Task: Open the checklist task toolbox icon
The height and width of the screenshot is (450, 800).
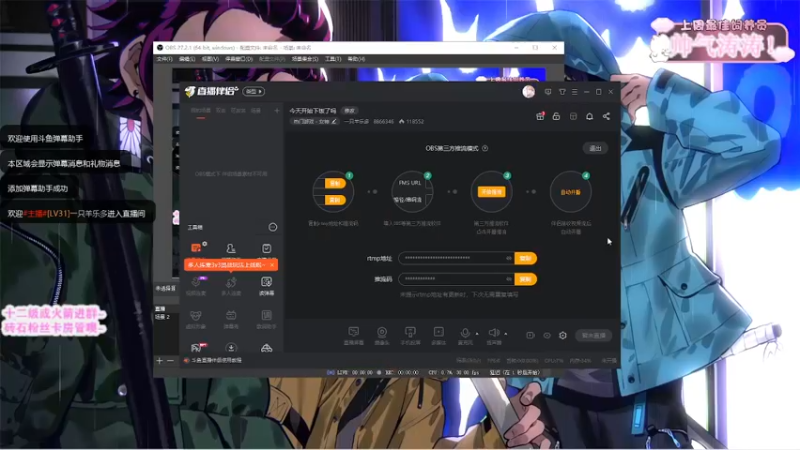Action: (266, 248)
